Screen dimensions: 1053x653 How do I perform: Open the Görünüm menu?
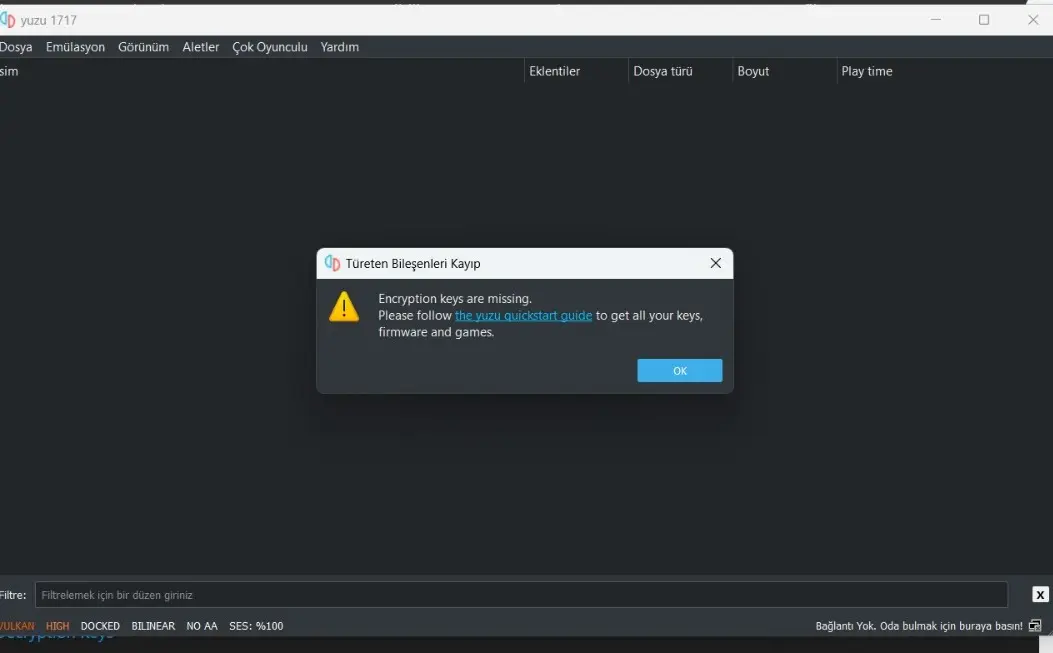(143, 47)
